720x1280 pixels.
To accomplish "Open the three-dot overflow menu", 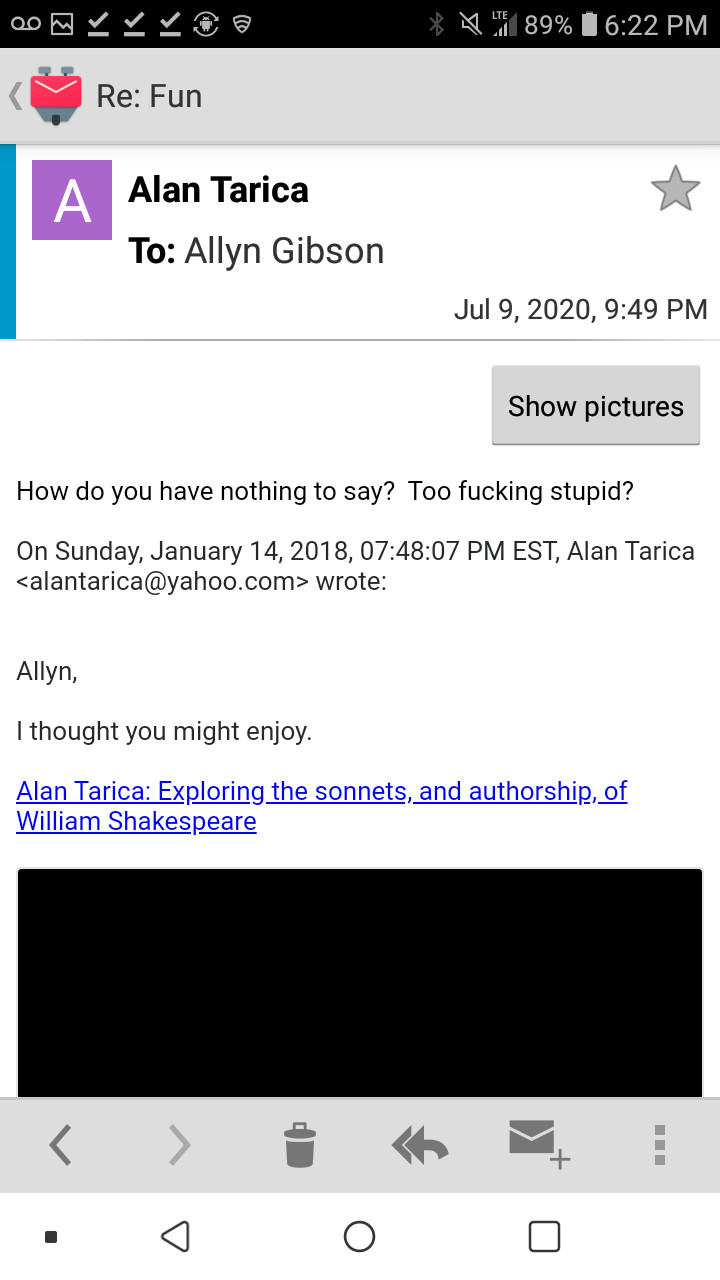I will point(659,1144).
